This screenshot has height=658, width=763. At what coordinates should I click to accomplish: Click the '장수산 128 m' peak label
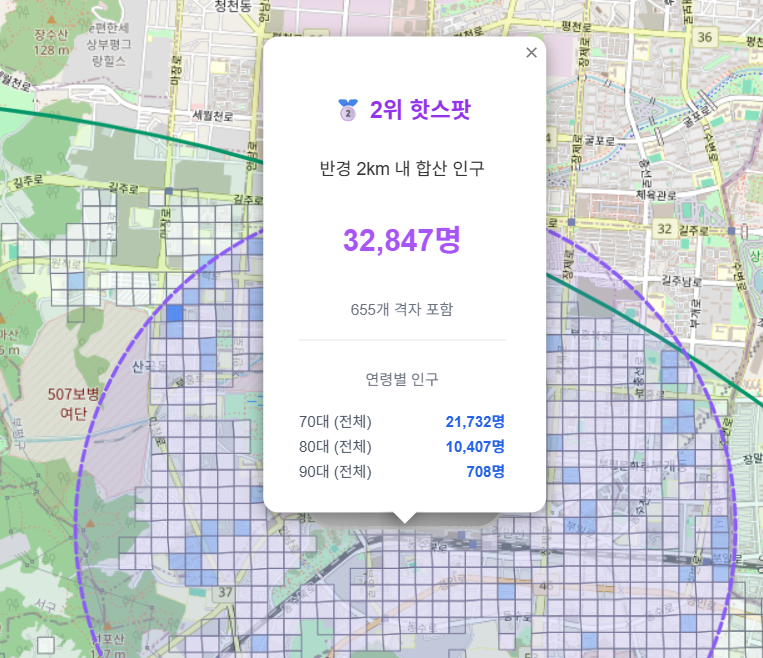pyautogui.click(x=51, y=42)
